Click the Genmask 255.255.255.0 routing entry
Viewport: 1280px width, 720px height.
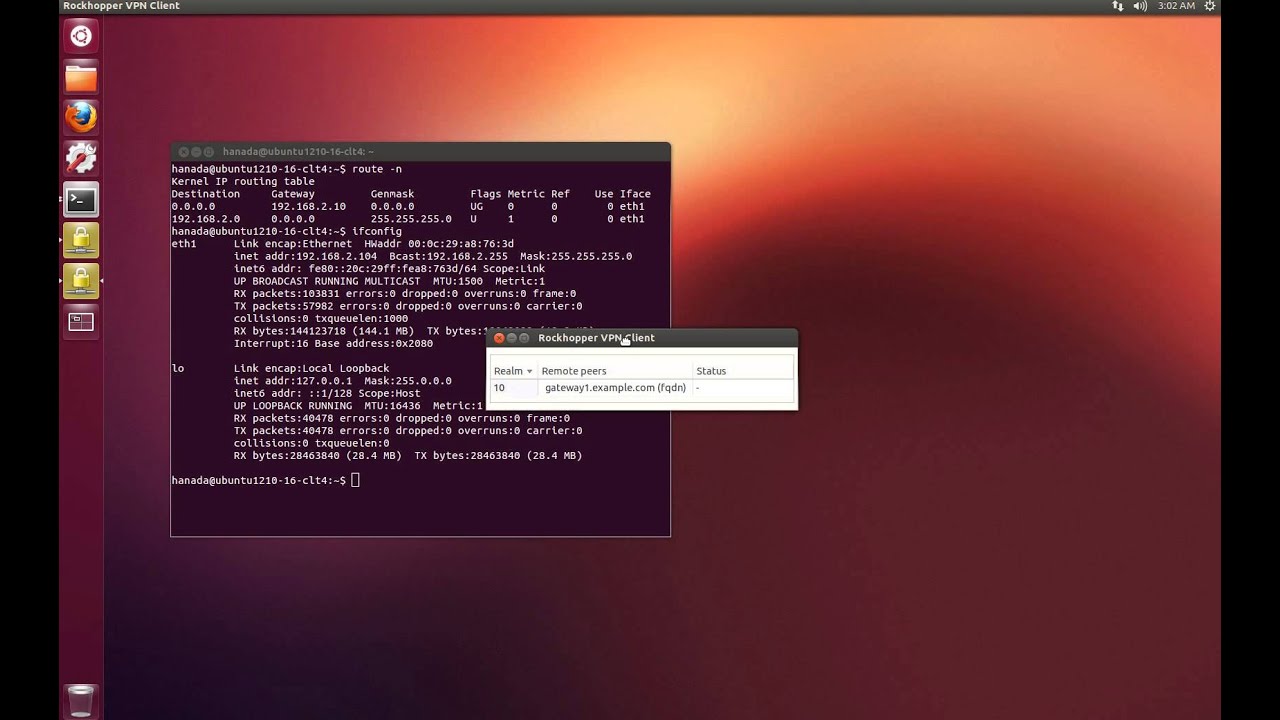[411, 219]
